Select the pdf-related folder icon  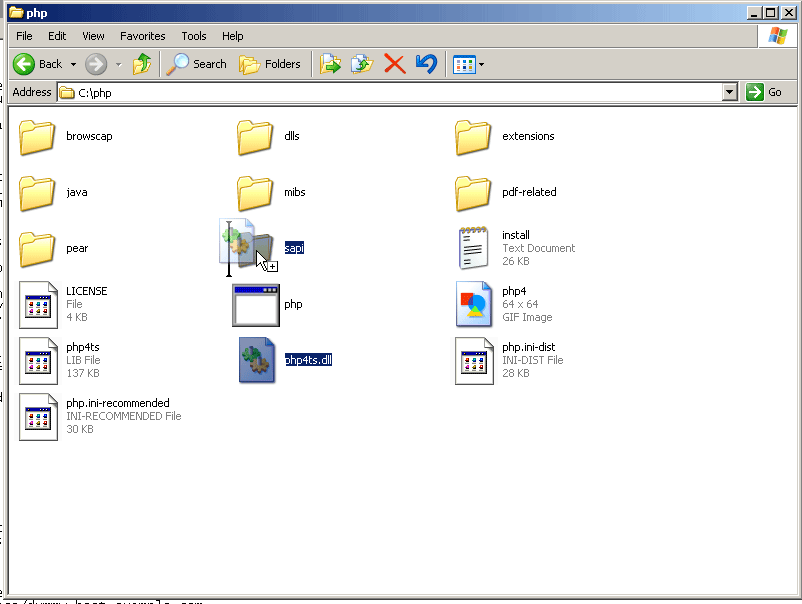(473, 193)
